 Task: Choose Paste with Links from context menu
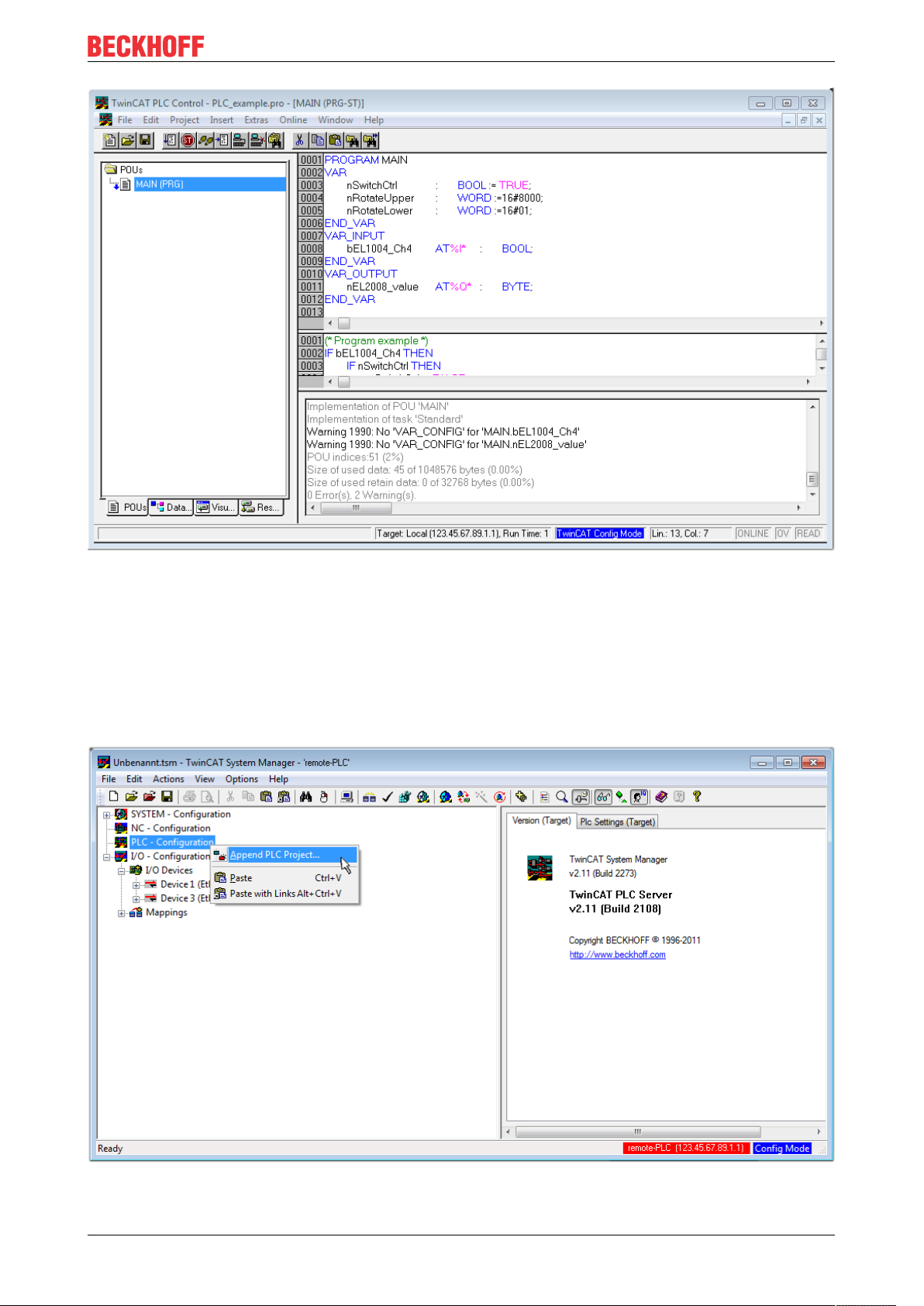[x=284, y=894]
